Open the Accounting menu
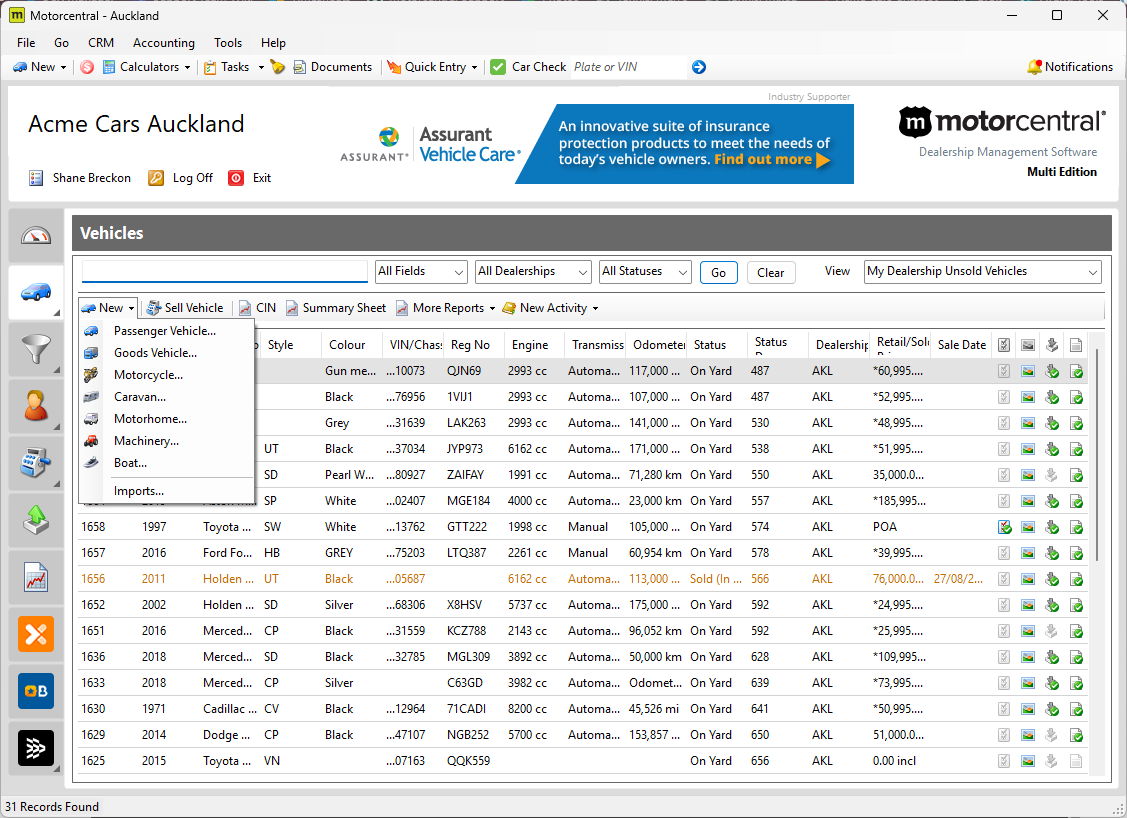The width and height of the screenshot is (1127, 818). 164,43
